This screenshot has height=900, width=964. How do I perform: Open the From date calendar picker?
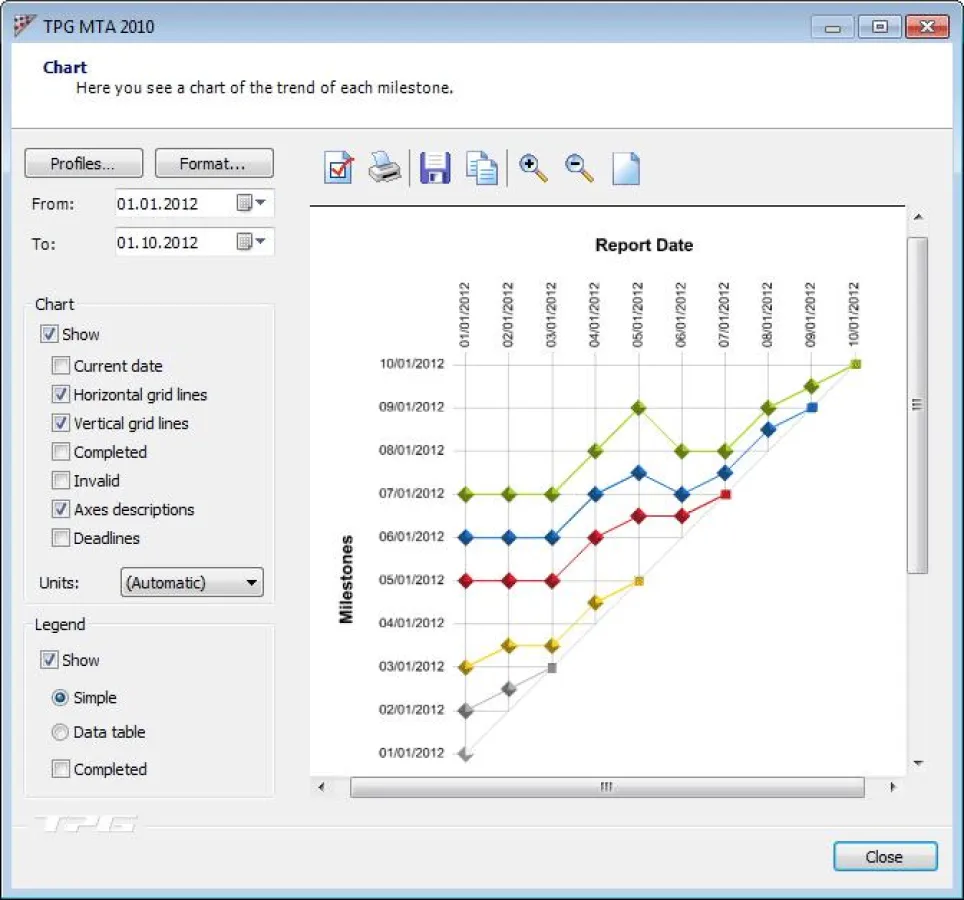(251, 204)
